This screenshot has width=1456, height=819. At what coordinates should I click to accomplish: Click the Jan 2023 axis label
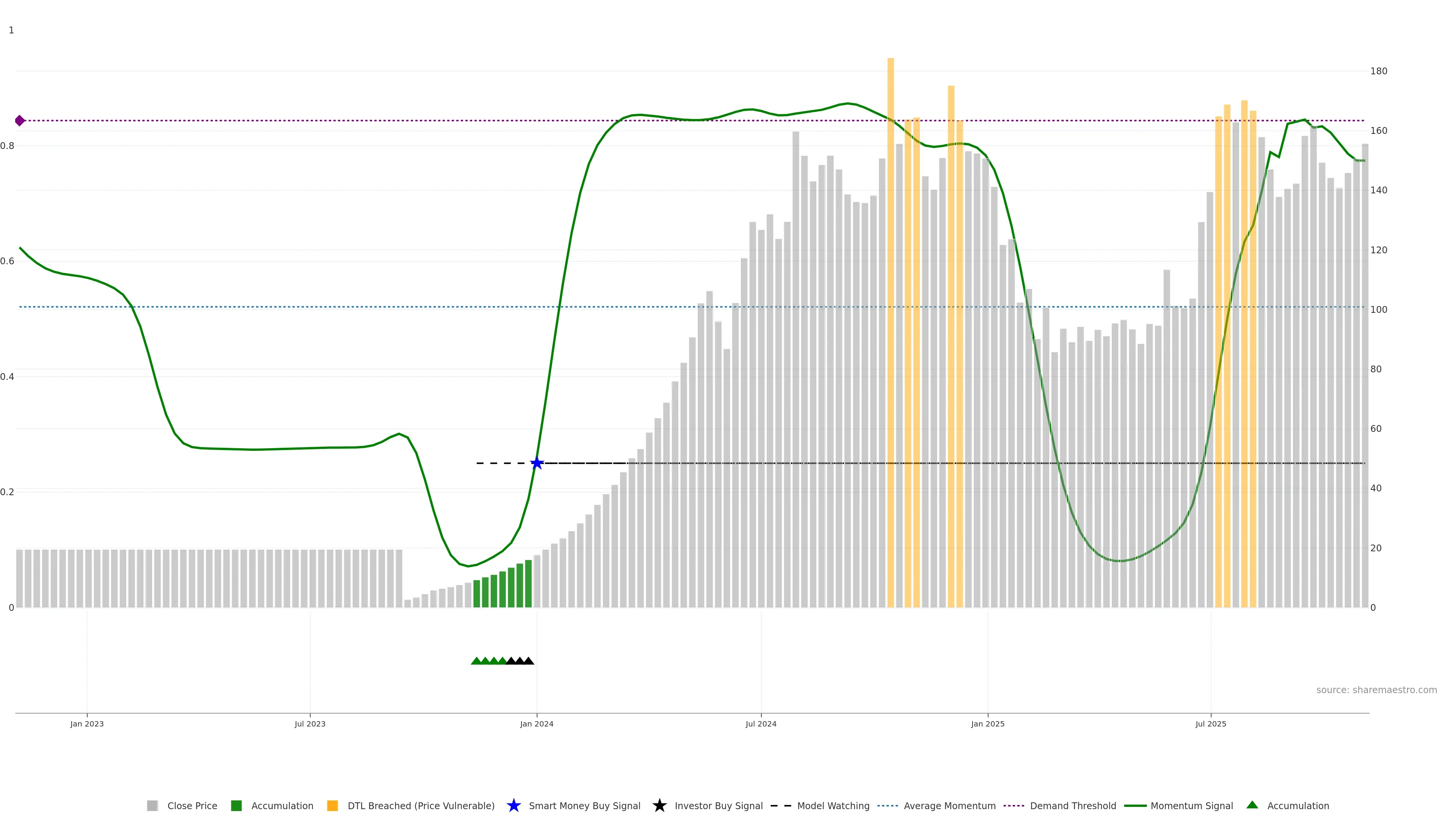click(x=87, y=723)
